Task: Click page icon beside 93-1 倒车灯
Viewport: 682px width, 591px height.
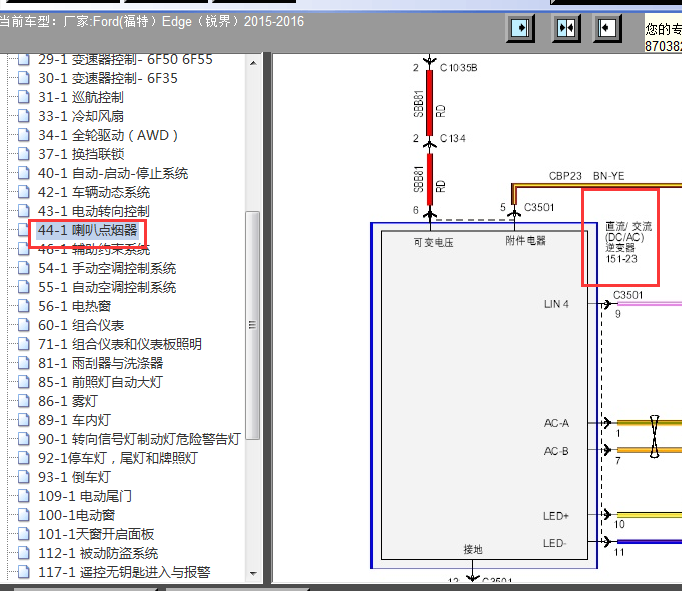Action: pyautogui.click(x=23, y=477)
